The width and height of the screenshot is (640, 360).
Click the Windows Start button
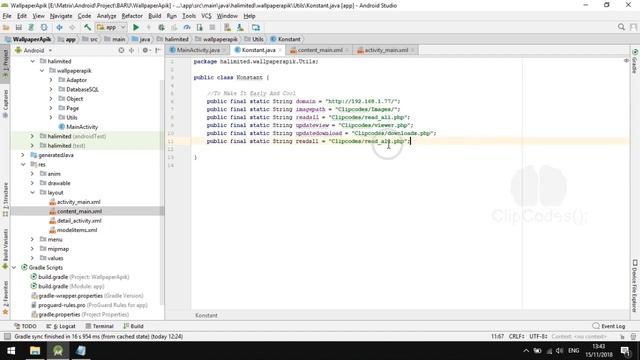pos(11,351)
